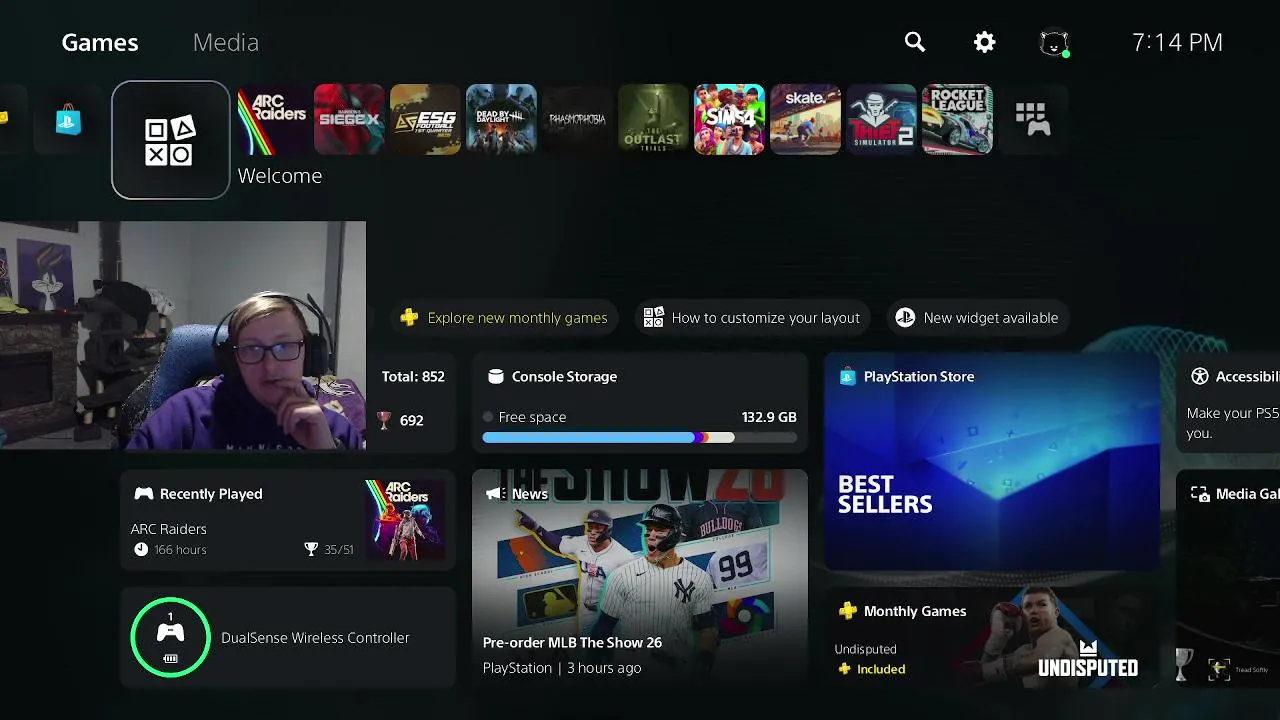Click the 7:14 PM clock
The width and height of the screenshot is (1280, 720).
coord(1177,42)
